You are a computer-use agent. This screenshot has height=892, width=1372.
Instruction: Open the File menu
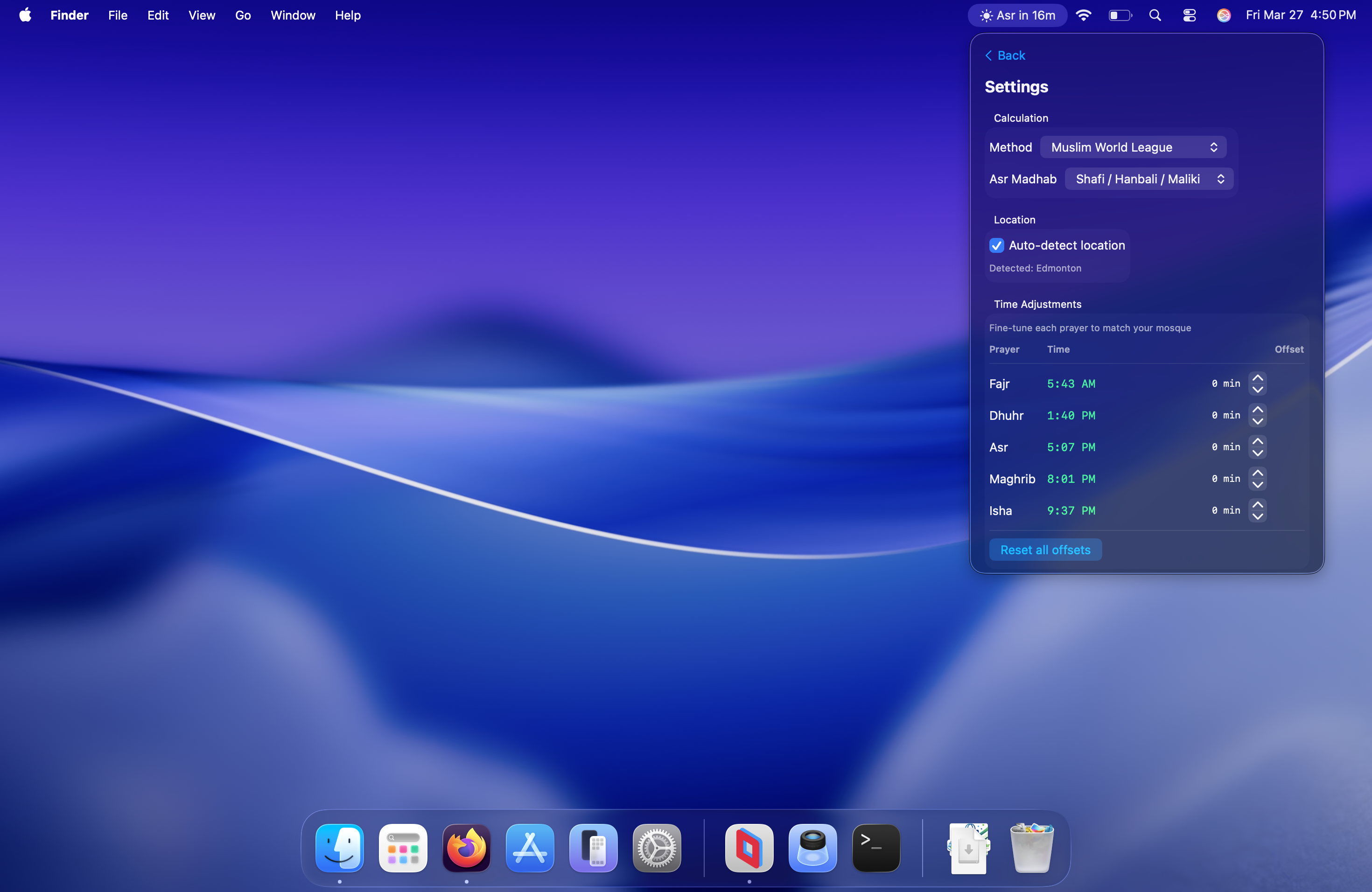(118, 15)
